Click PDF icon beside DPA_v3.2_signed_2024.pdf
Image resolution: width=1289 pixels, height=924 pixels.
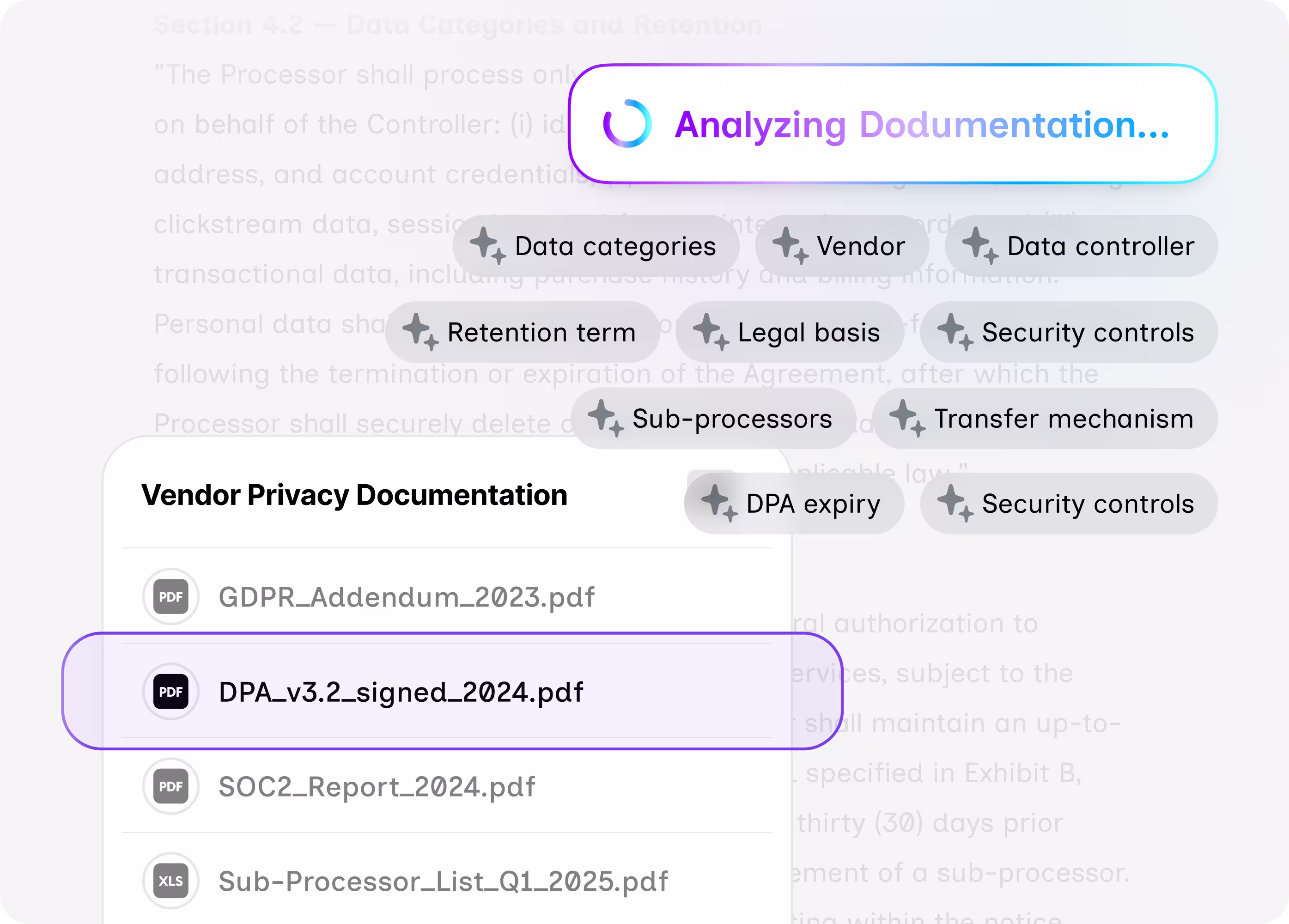point(170,692)
